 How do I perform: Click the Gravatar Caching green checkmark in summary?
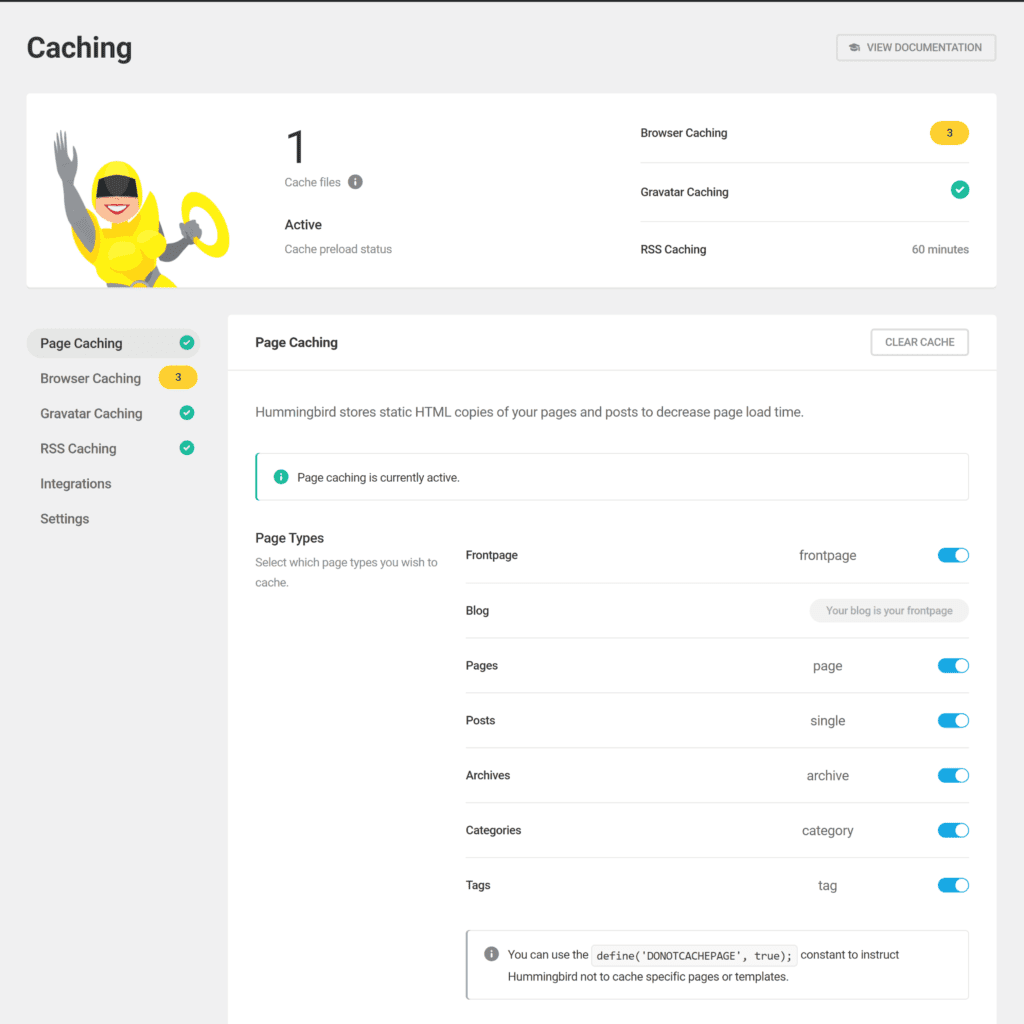(959, 190)
